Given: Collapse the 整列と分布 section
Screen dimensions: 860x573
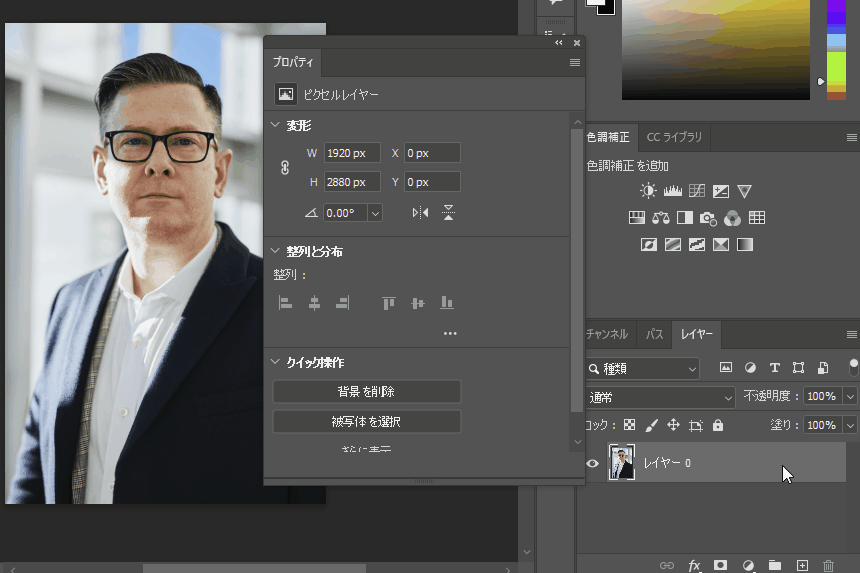Looking at the screenshot, I should 275,251.
